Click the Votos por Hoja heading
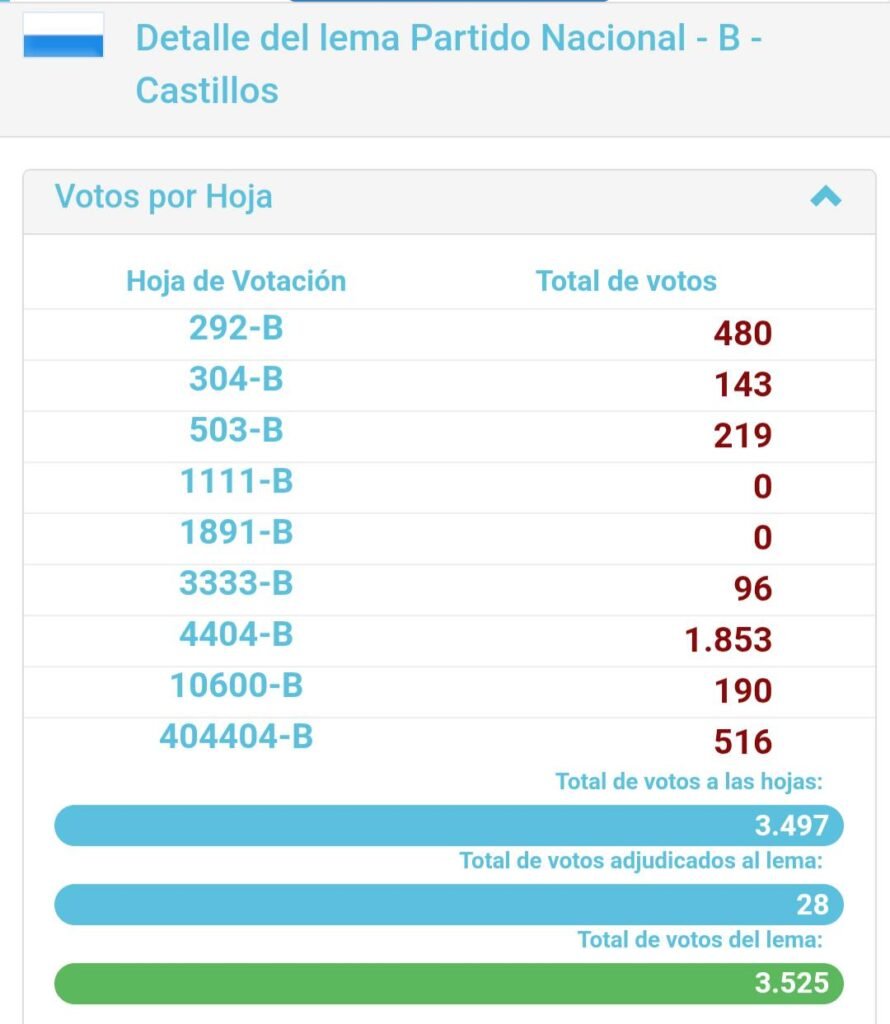The width and height of the screenshot is (890, 1024). 163,197
